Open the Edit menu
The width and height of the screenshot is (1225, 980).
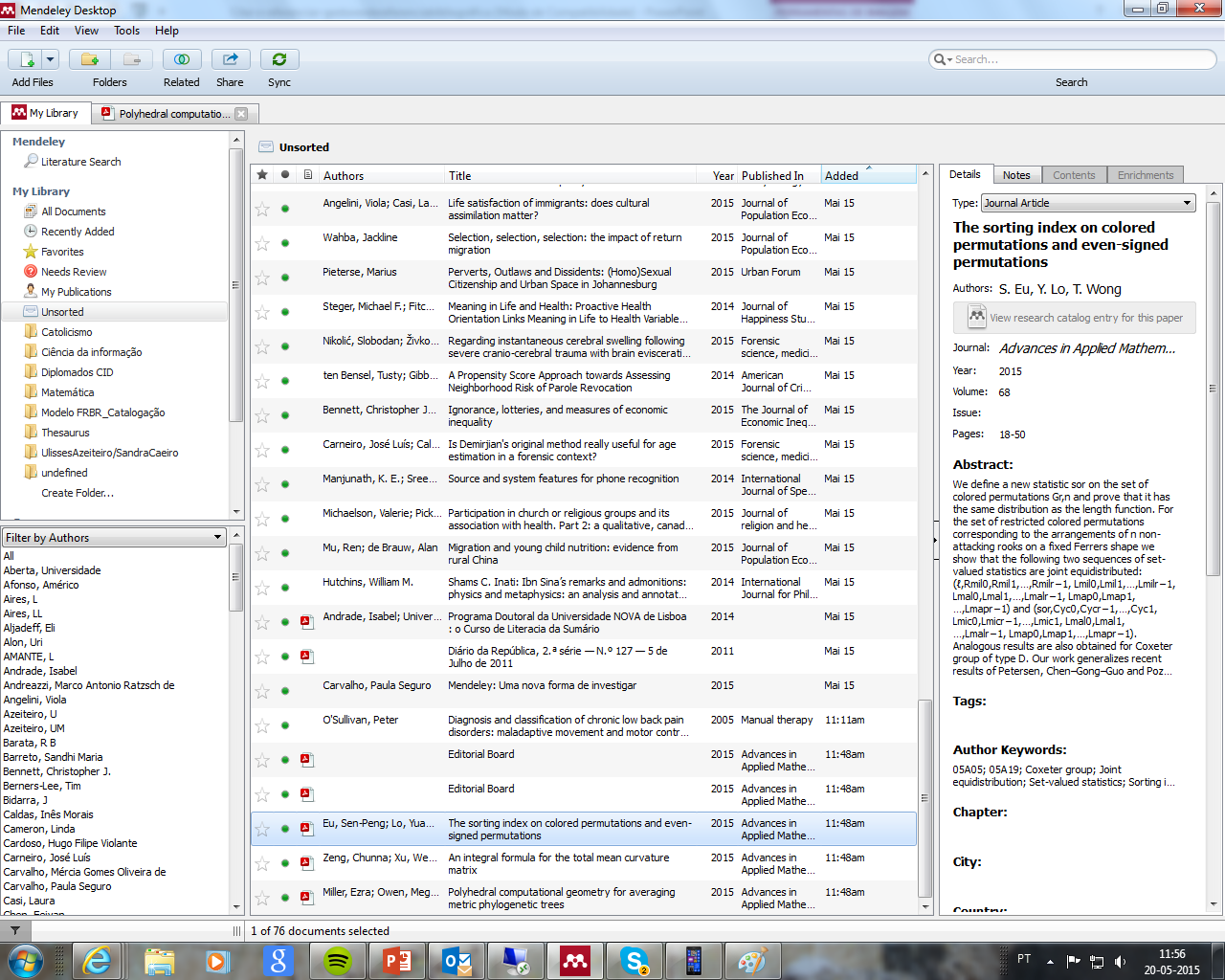coord(50,31)
